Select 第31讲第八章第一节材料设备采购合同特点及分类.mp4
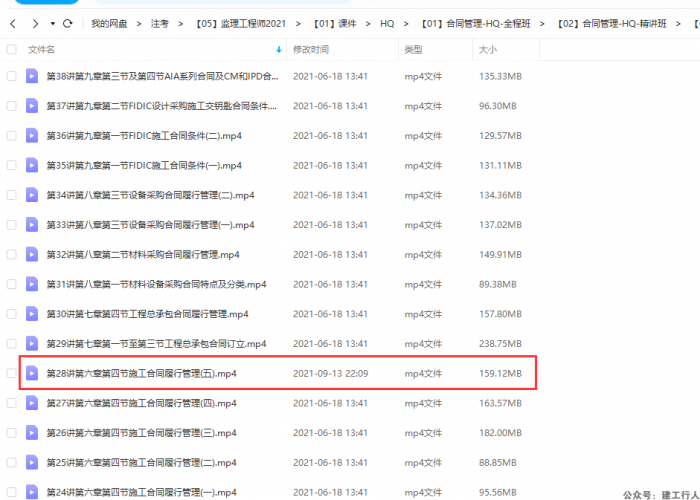700x500 pixels. (x=156, y=284)
